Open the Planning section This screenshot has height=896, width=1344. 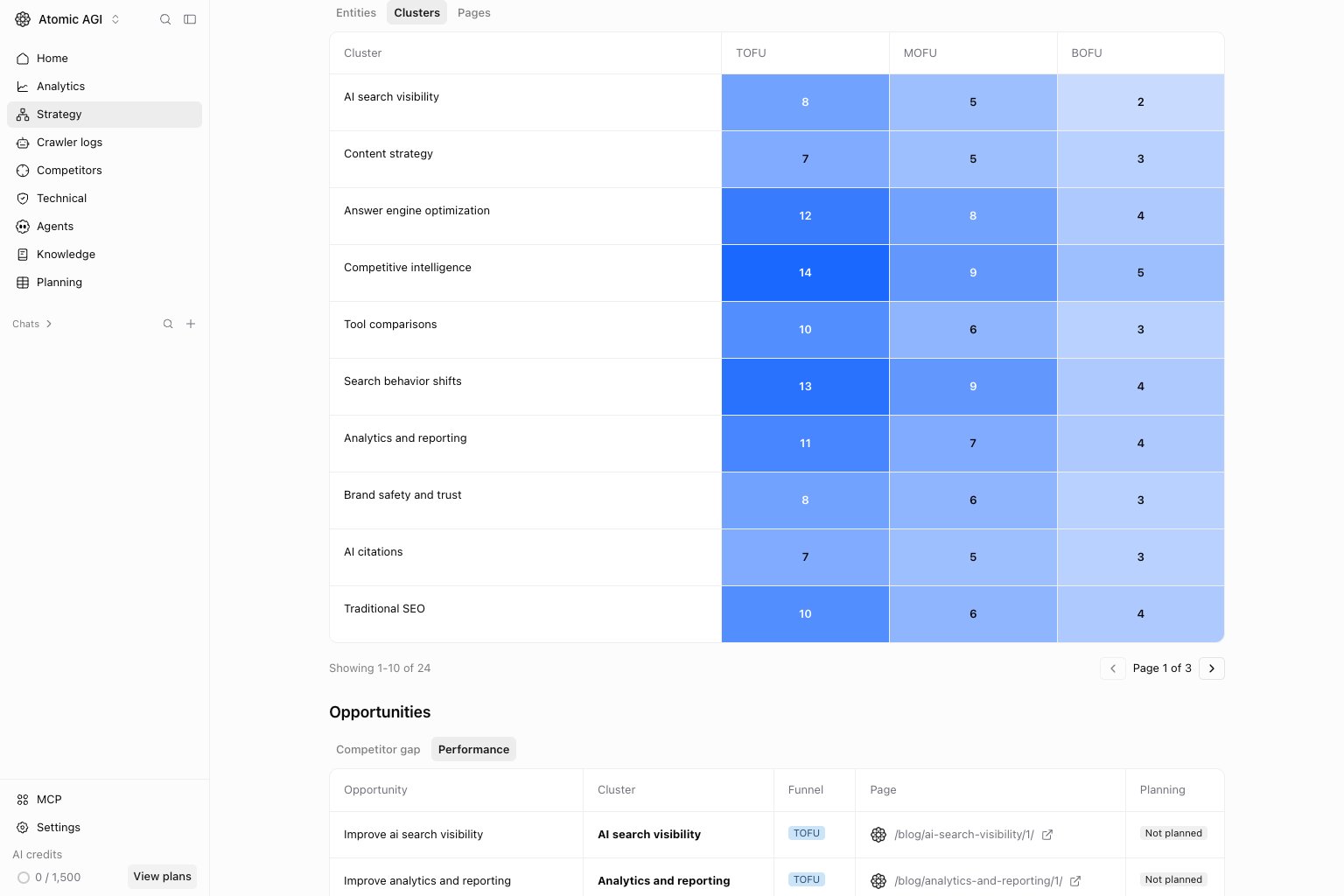point(104,283)
